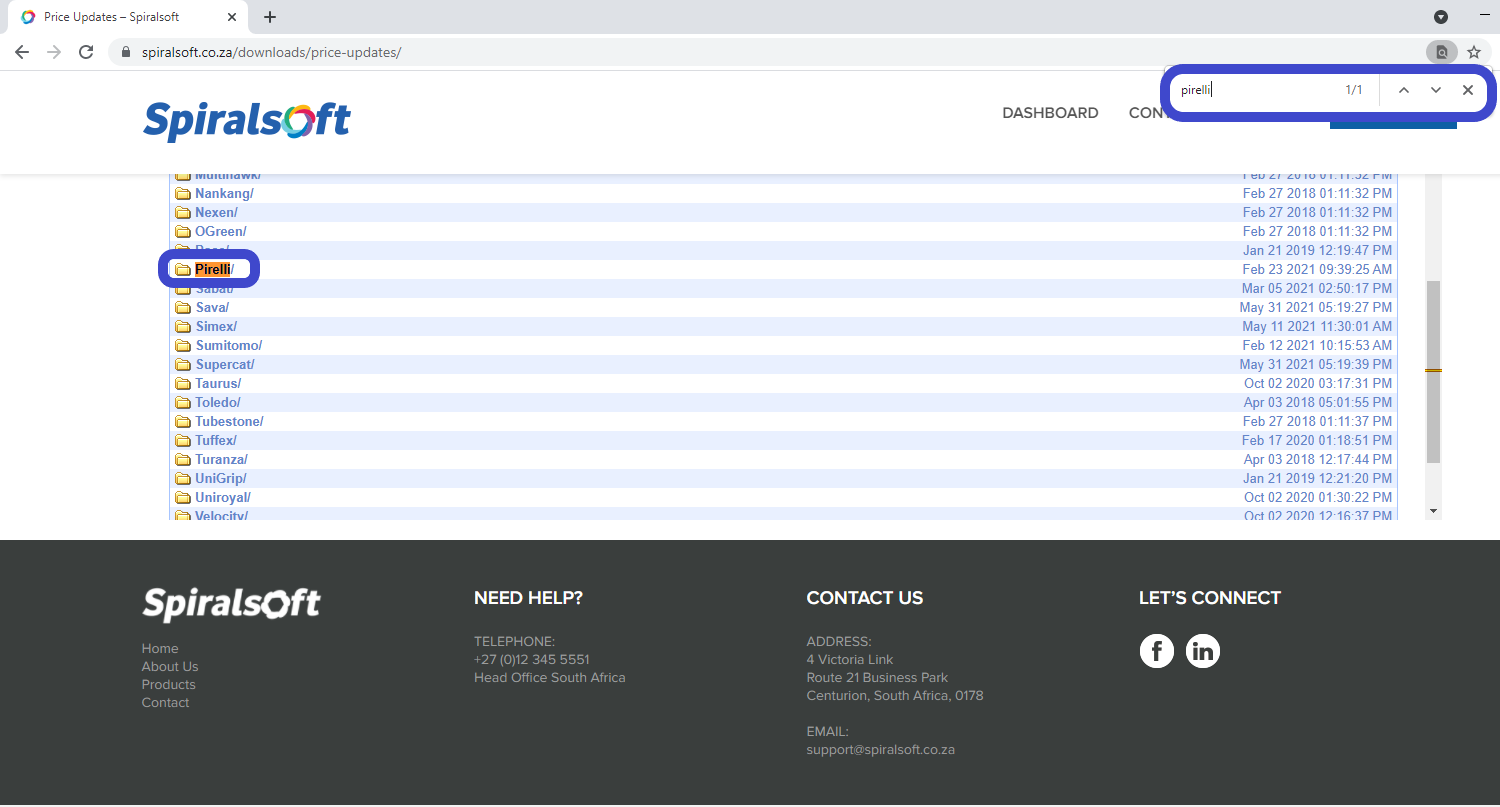View site information lock icon
The image size is (1500, 807).
pyautogui.click(x=125, y=52)
